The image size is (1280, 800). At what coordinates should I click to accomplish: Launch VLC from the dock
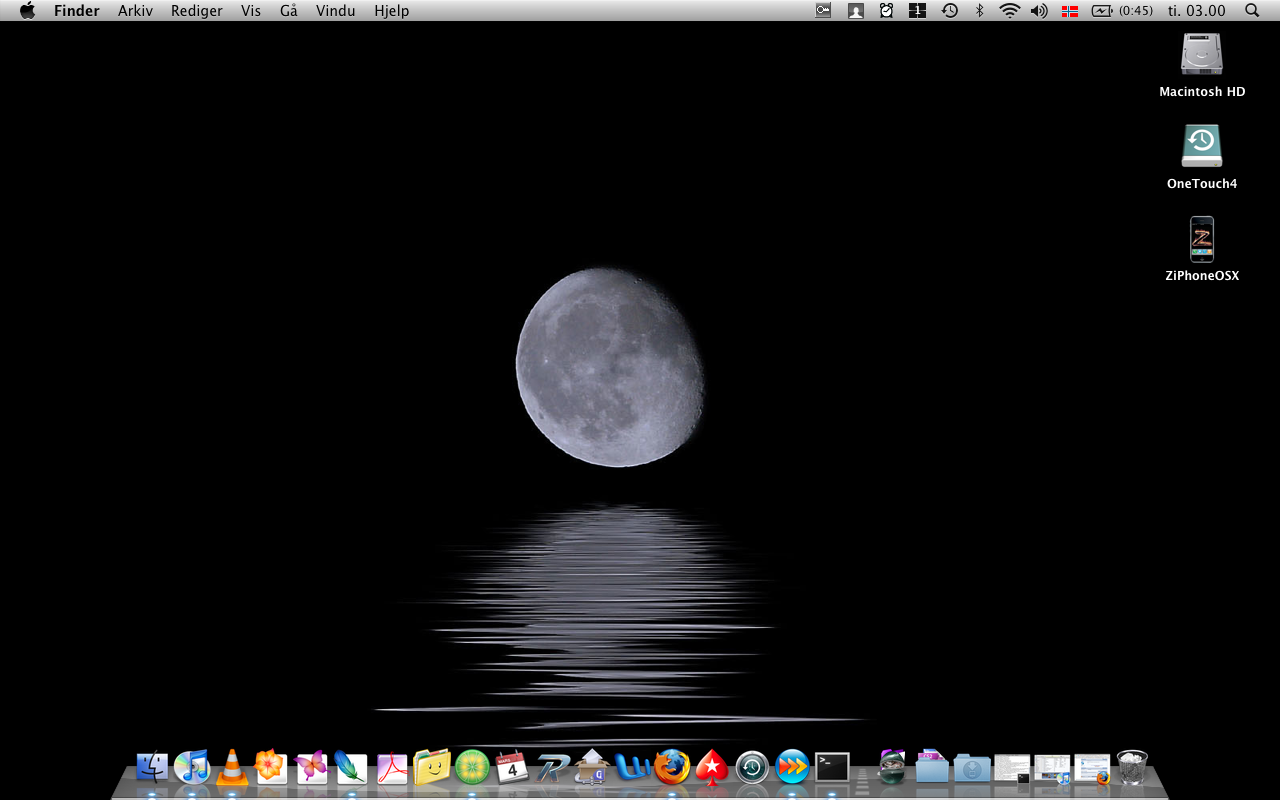pos(232,767)
